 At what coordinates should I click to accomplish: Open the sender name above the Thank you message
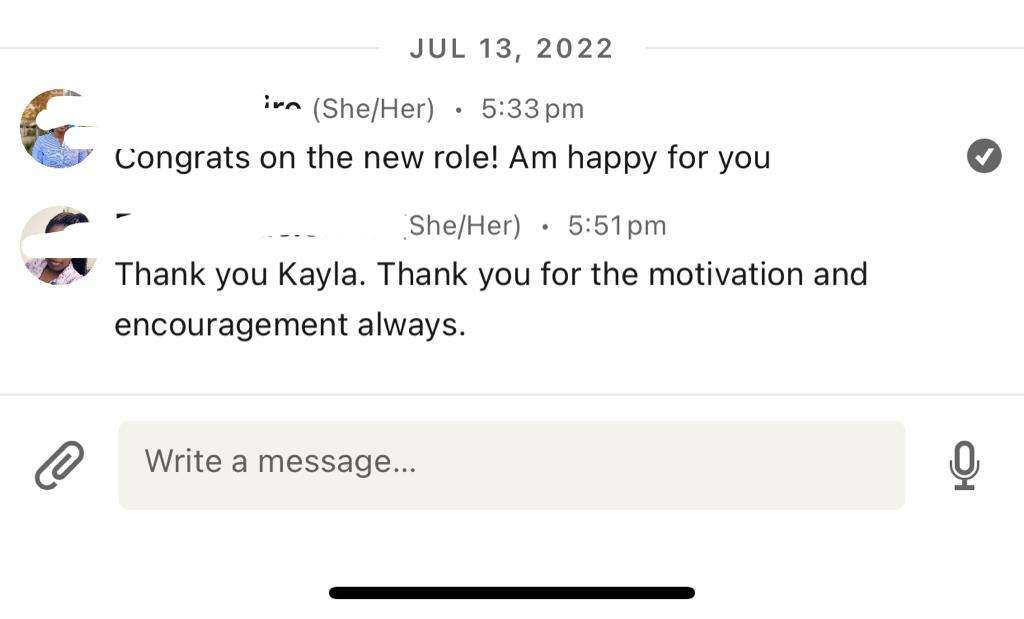pyautogui.click(x=258, y=226)
